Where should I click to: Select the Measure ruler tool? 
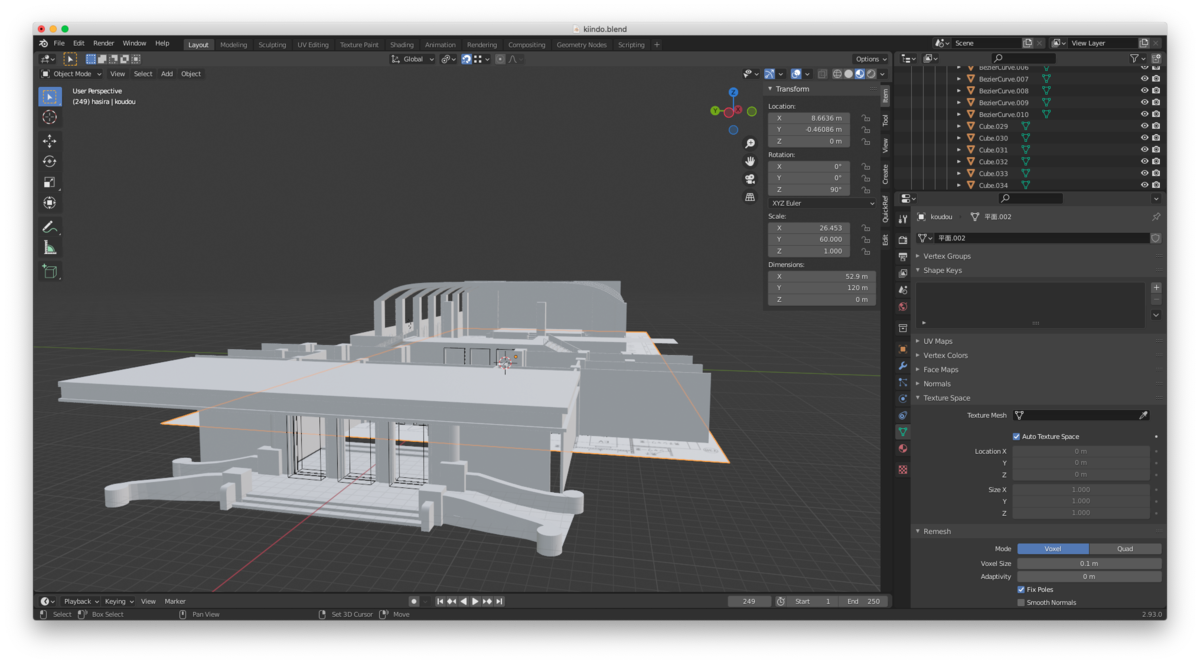(x=50, y=247)
